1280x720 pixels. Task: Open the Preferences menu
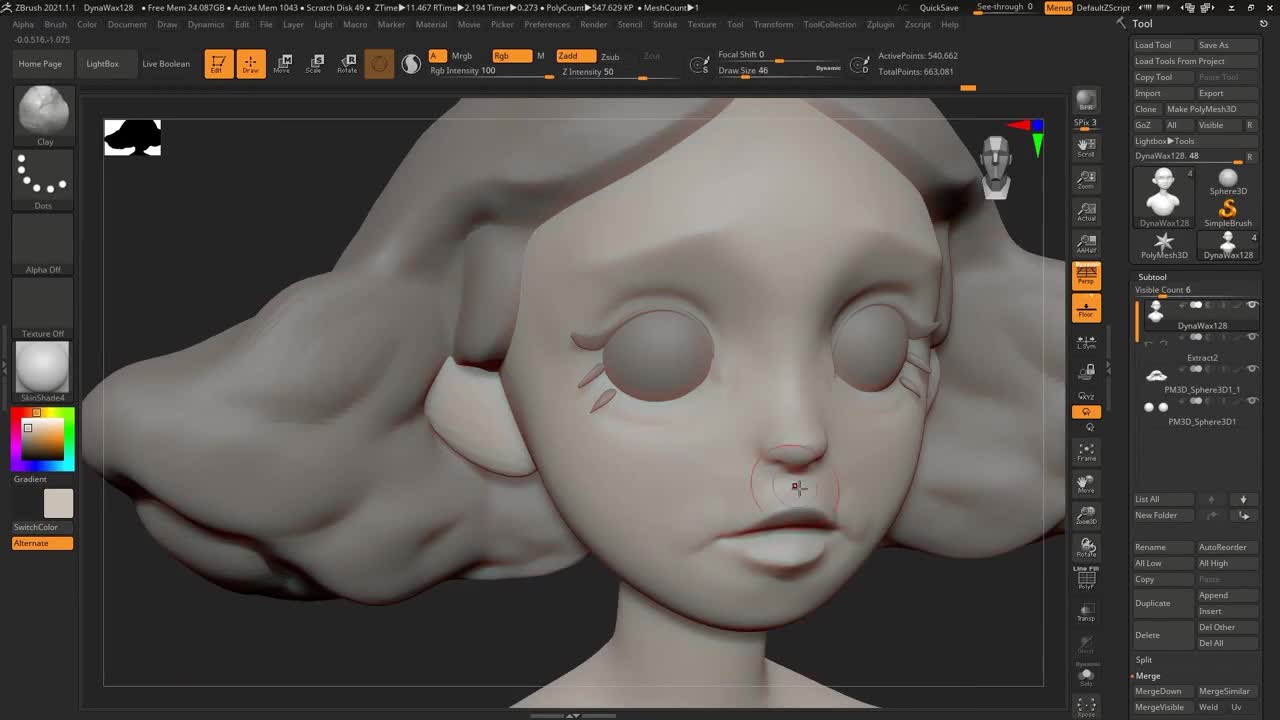coord(547,24)
